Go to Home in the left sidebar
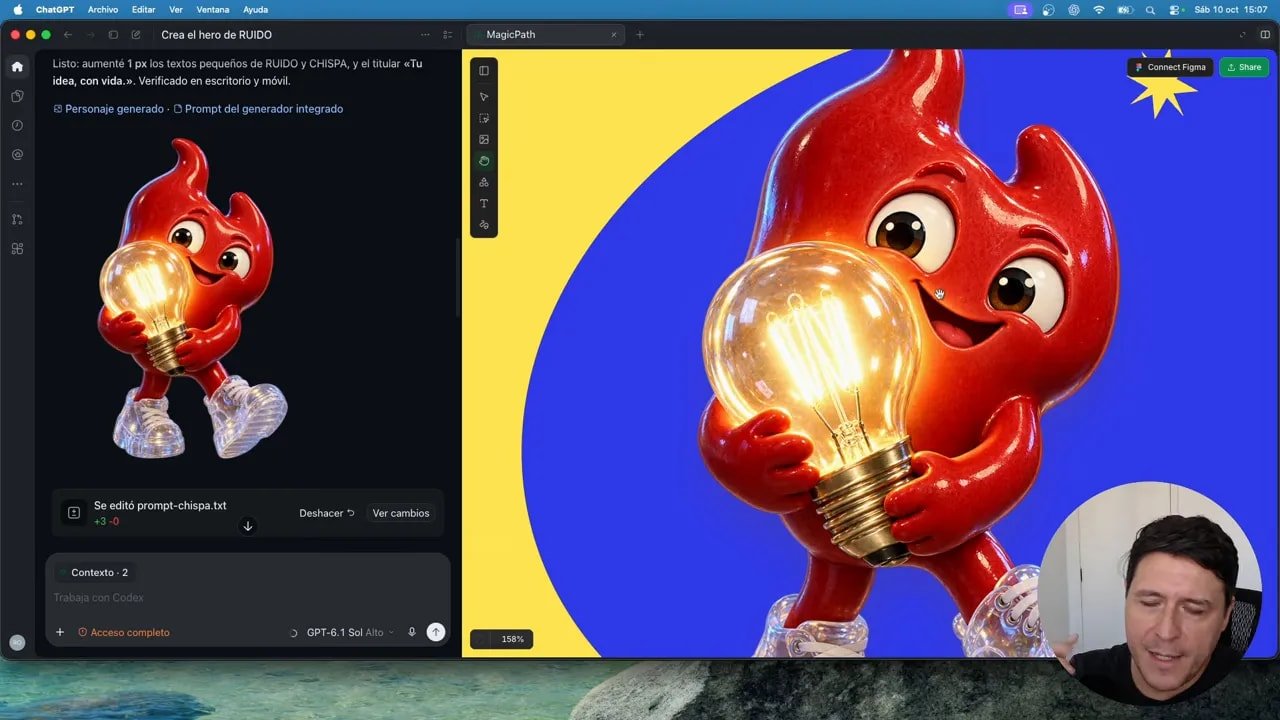This screenshot has width=1280, height=720. pyautogui.click(x=17, y=67)
